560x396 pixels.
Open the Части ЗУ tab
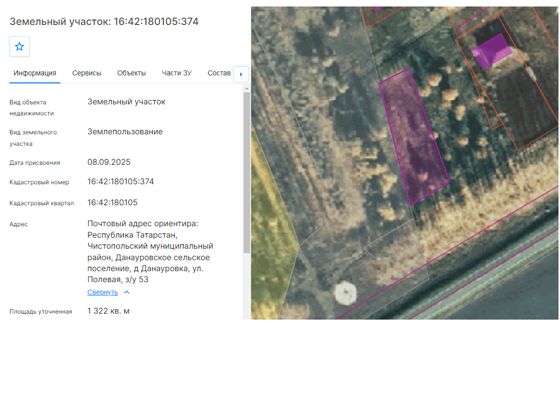tap(176, 73)
